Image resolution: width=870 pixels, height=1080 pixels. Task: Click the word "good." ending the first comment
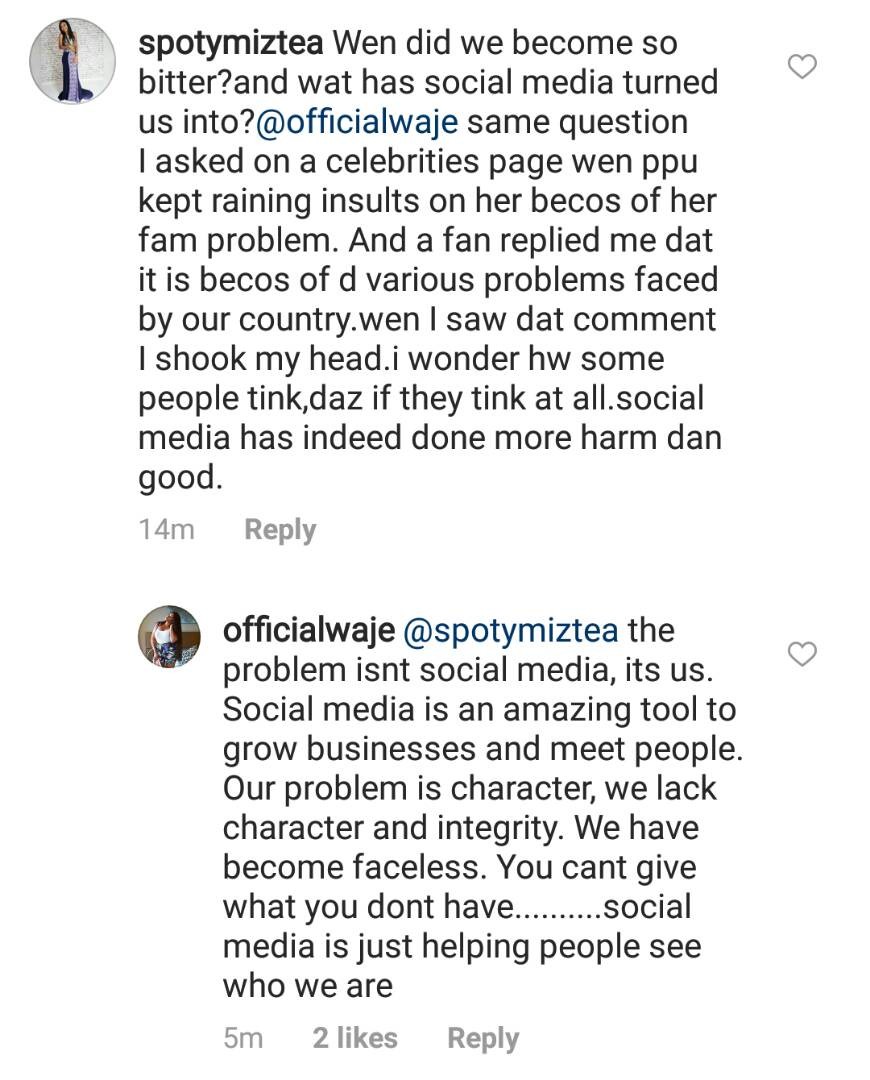[x=179, y=478]
